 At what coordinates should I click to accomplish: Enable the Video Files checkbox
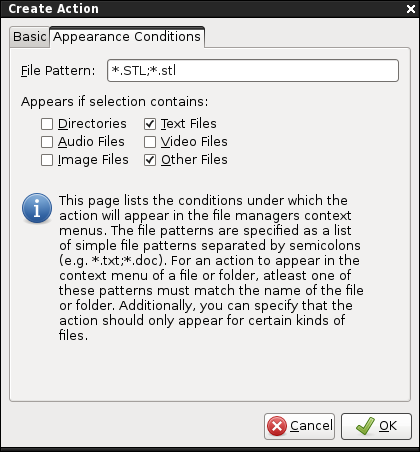pyautogui.click(x=150, y=142)
